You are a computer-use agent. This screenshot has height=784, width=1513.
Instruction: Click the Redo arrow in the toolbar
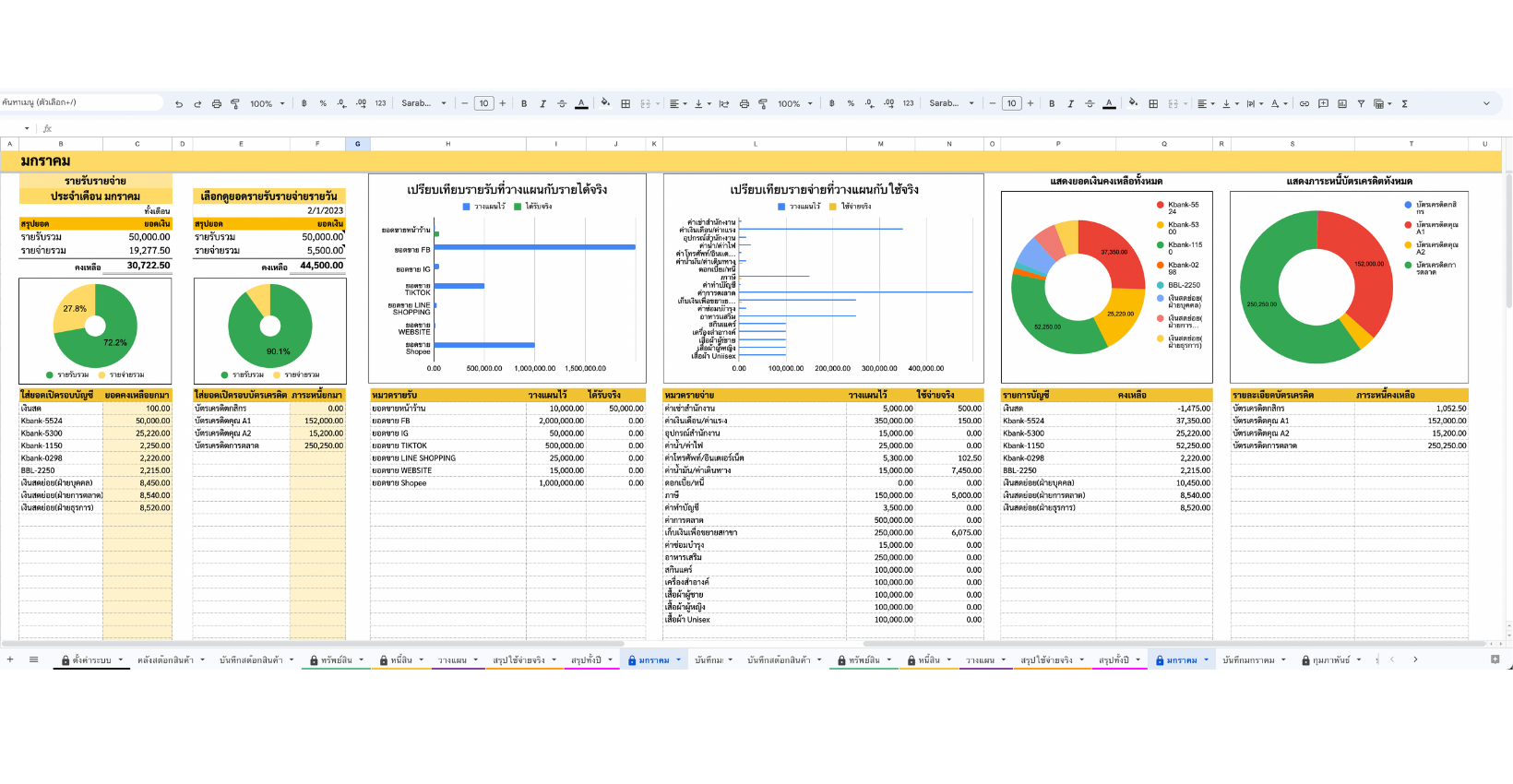197,104
